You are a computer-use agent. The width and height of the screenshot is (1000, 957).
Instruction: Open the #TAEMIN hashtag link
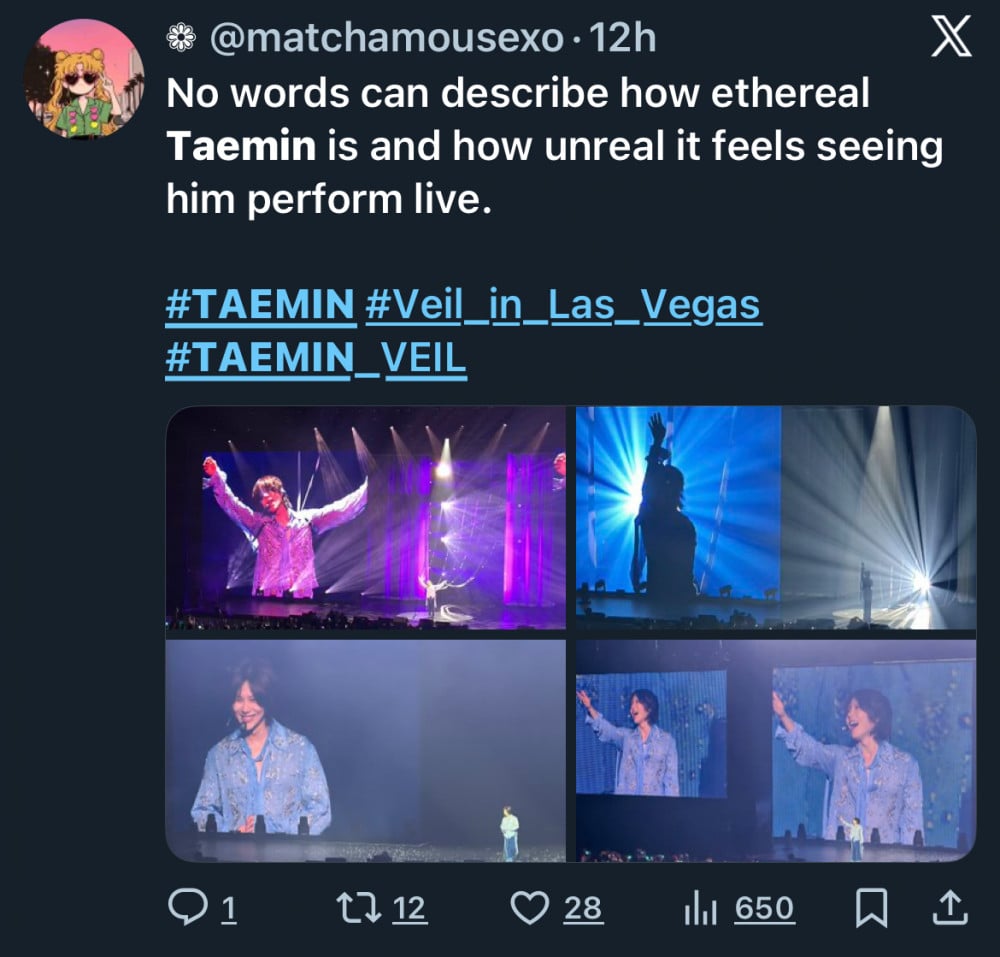(260, 305)
